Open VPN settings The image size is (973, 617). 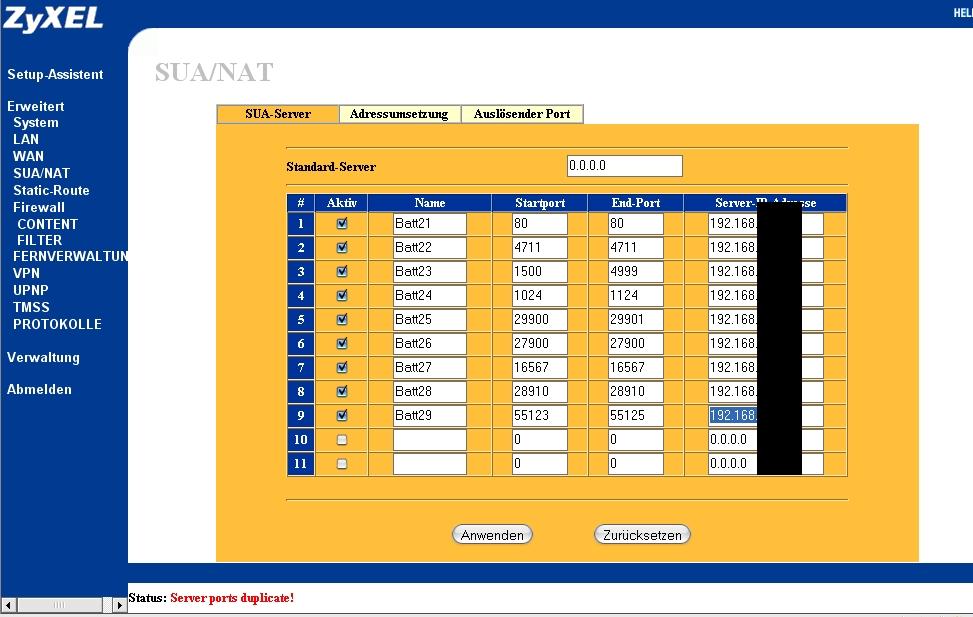[x=27, y=273]
